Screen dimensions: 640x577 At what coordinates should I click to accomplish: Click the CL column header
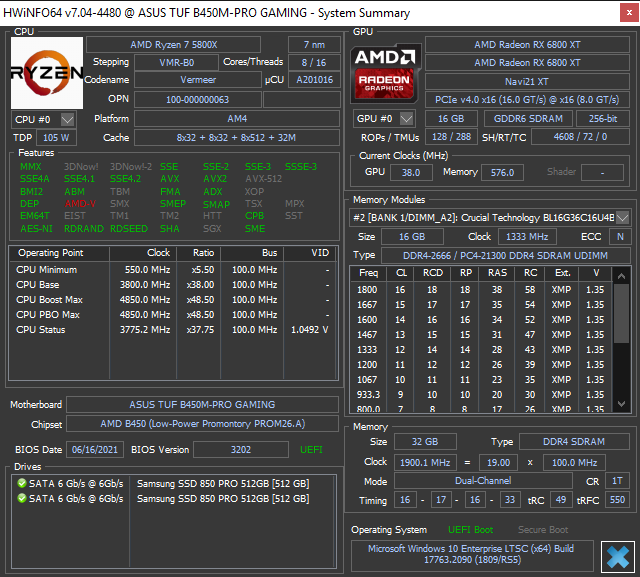(400, 273)
